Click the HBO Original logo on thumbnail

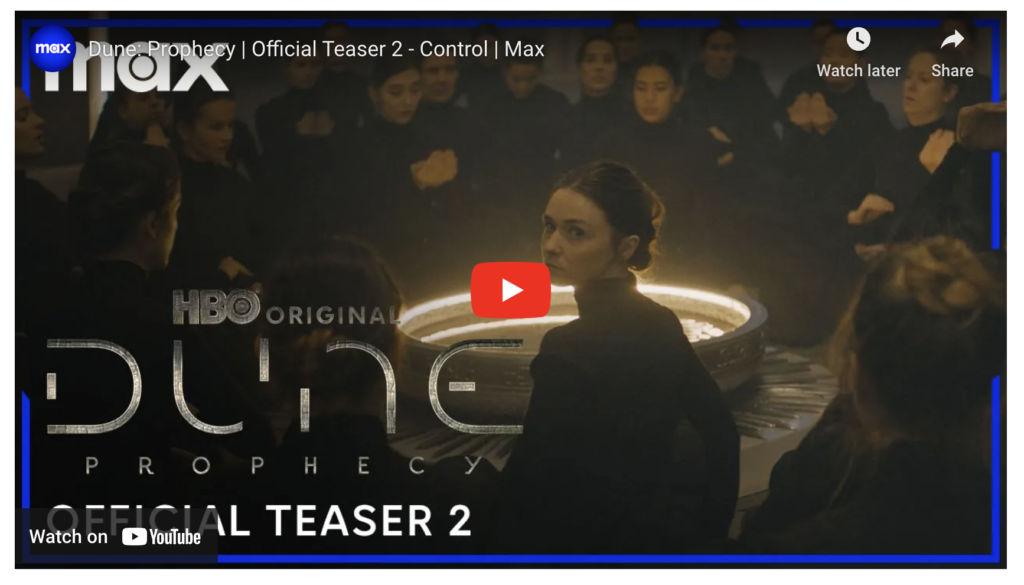[286, 308]
